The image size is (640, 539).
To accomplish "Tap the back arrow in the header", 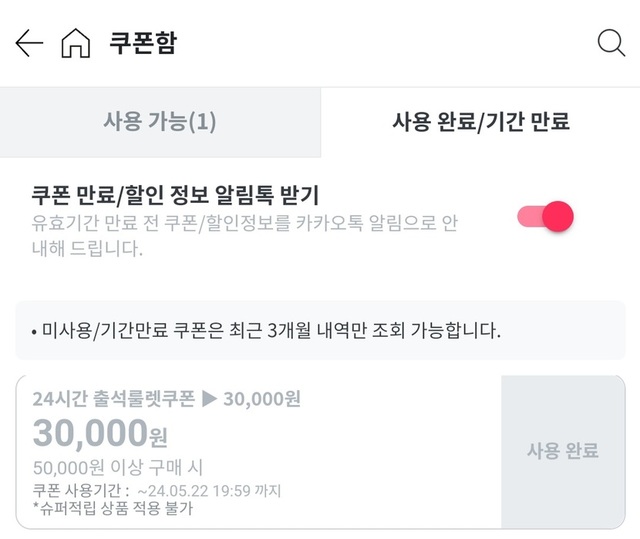I will coord(29,43).
